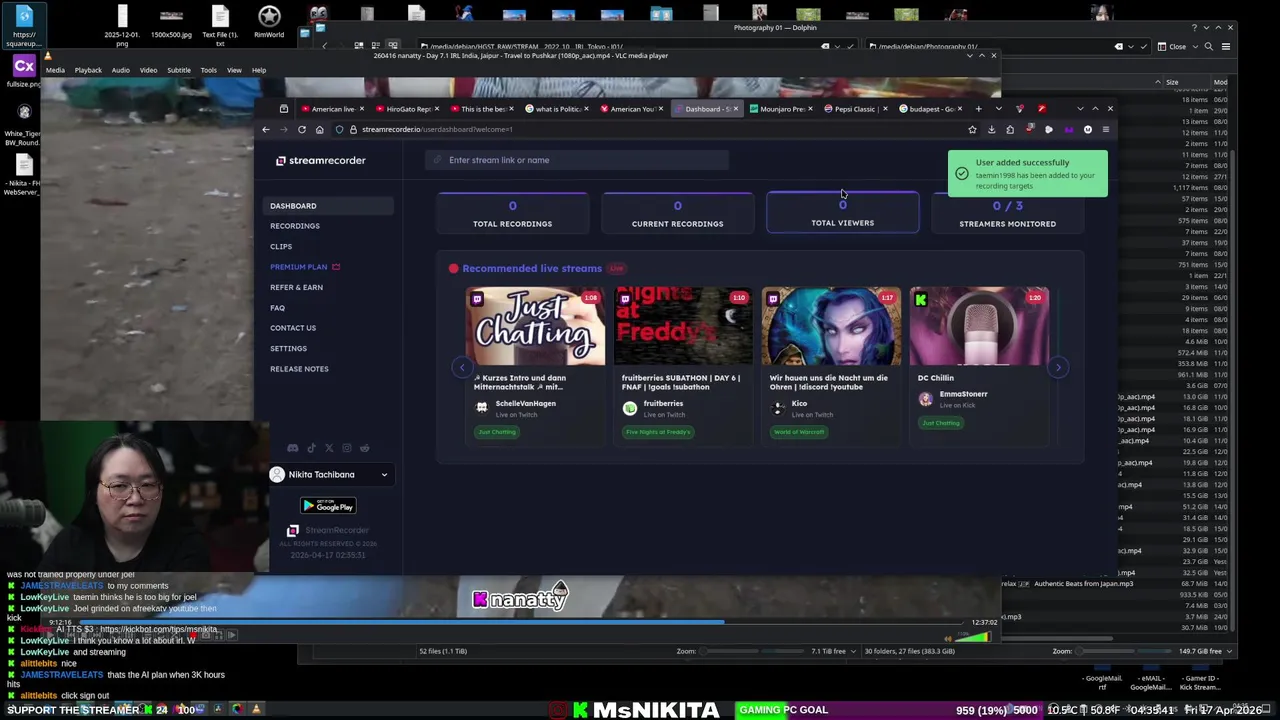Open the X (Twitter) social icon
This screenshot has height=720, width=1280.
coord(329,448)
